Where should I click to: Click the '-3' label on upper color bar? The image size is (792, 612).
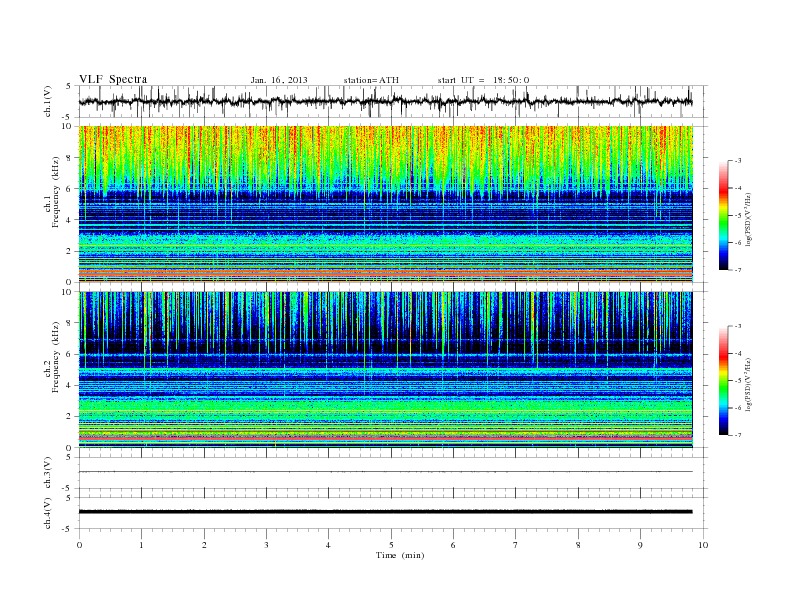pos(737,161)
